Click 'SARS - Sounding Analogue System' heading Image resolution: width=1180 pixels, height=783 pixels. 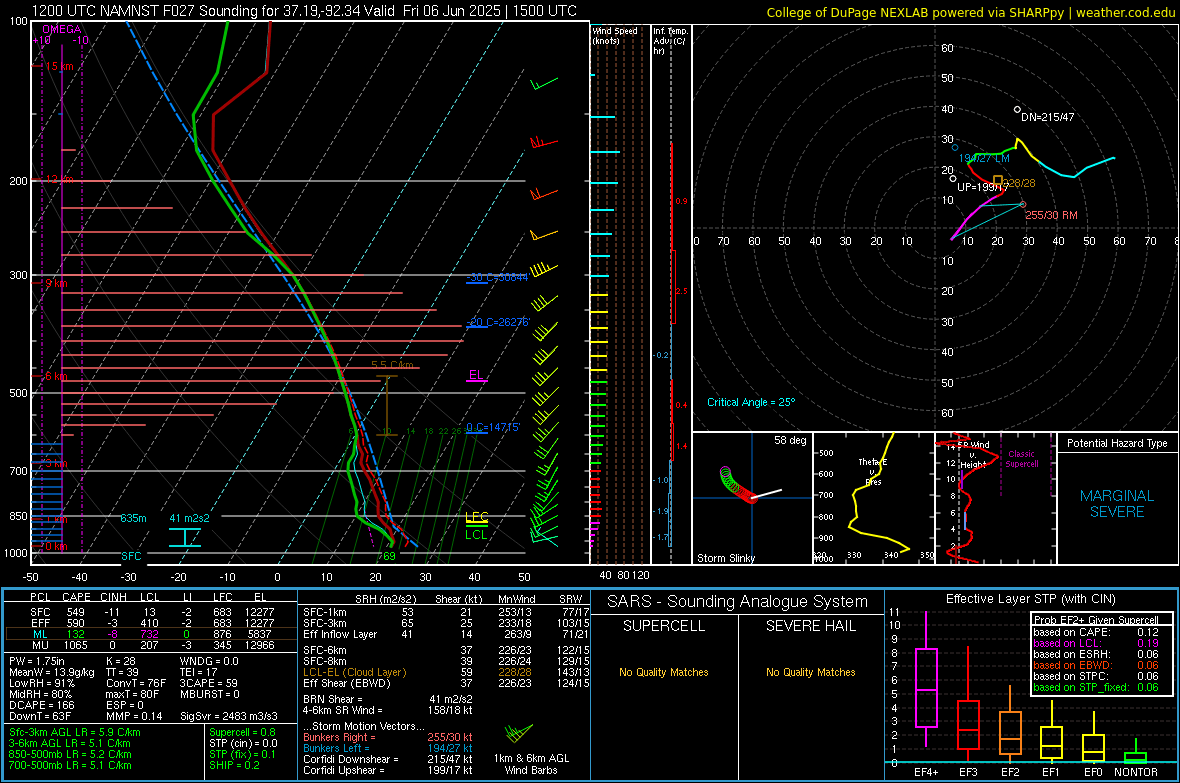click(737, 602)
